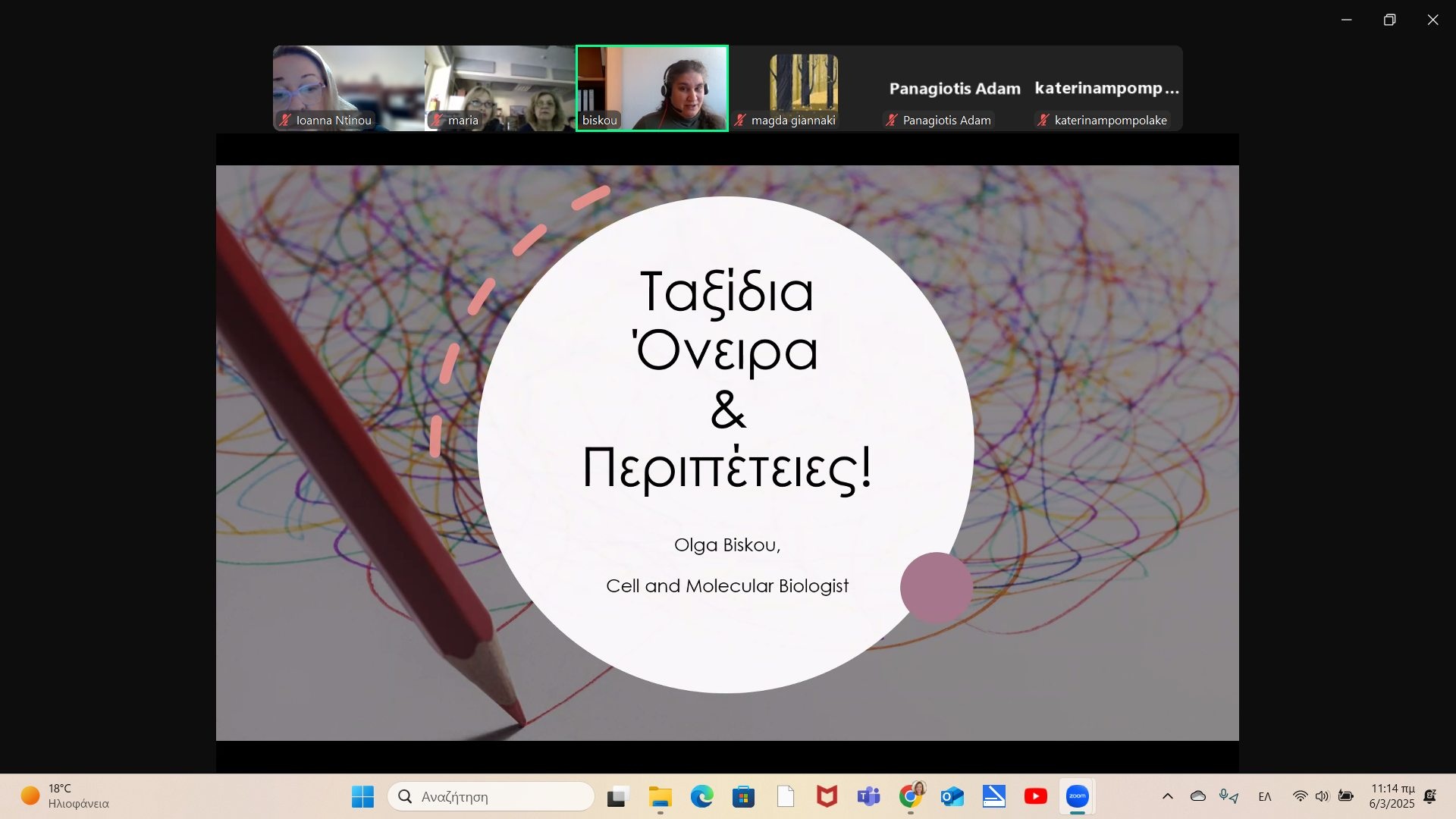
Task: Click the Windows Start button
Action: tap(362, 796)
